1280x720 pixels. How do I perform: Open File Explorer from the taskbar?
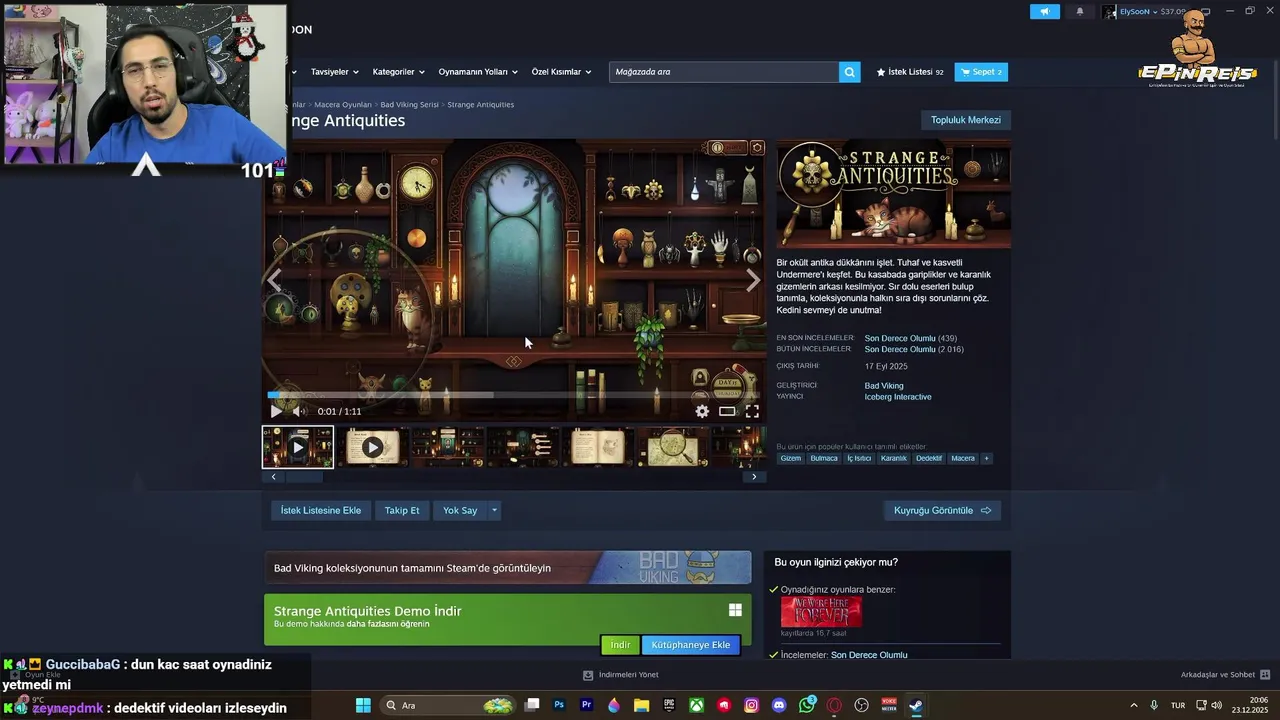[641, 705]
